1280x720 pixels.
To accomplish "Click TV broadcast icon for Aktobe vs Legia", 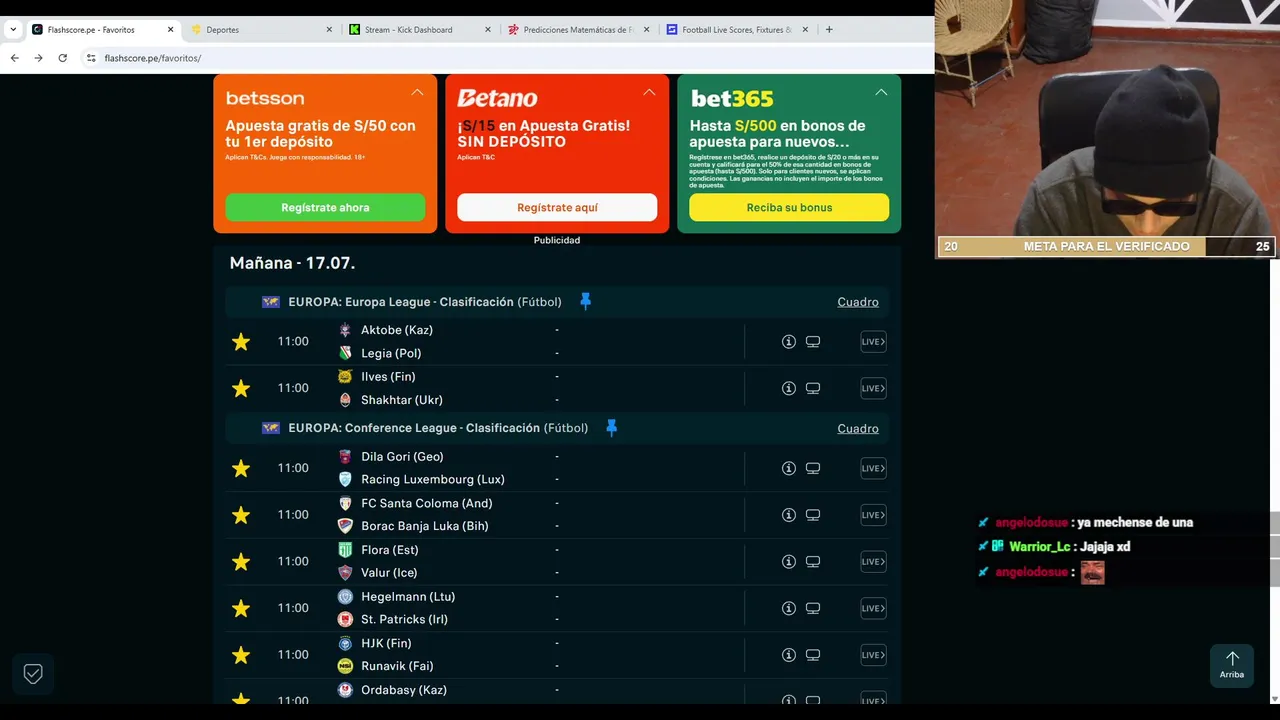I will [813, 342].
